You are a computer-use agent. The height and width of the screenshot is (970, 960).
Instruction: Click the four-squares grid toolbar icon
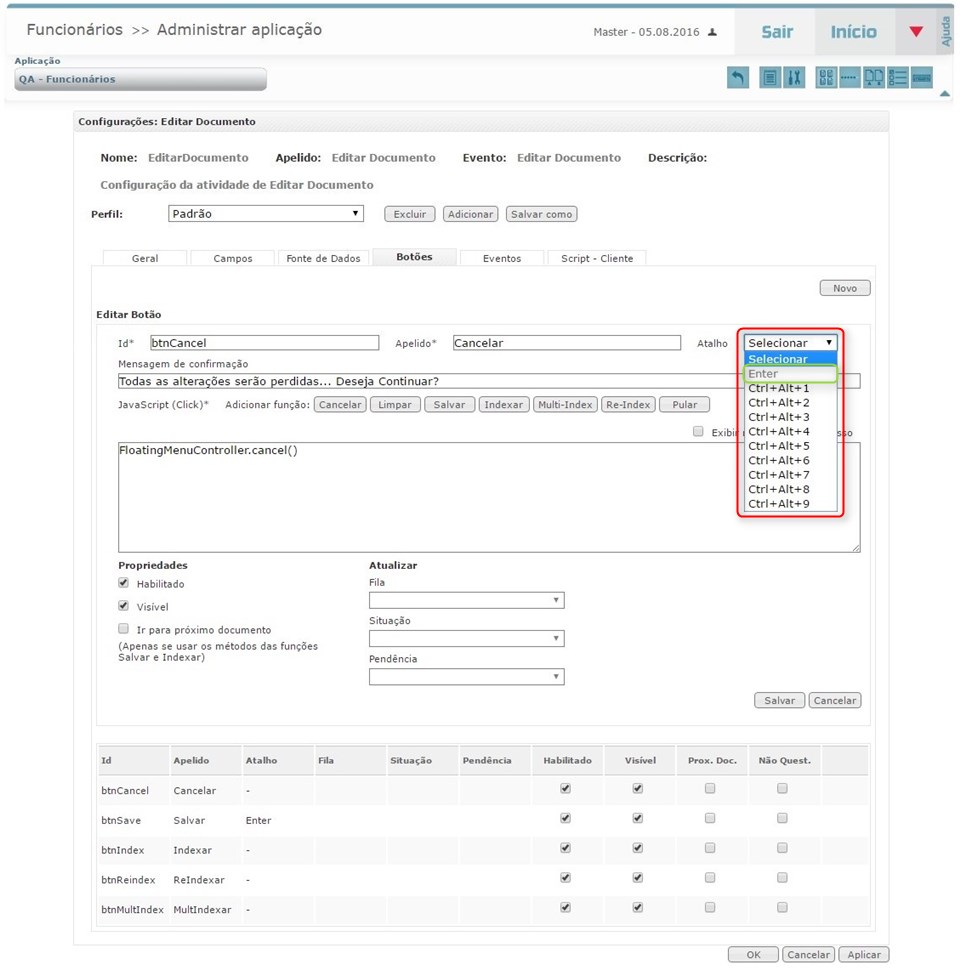click(x=826, y=78)
